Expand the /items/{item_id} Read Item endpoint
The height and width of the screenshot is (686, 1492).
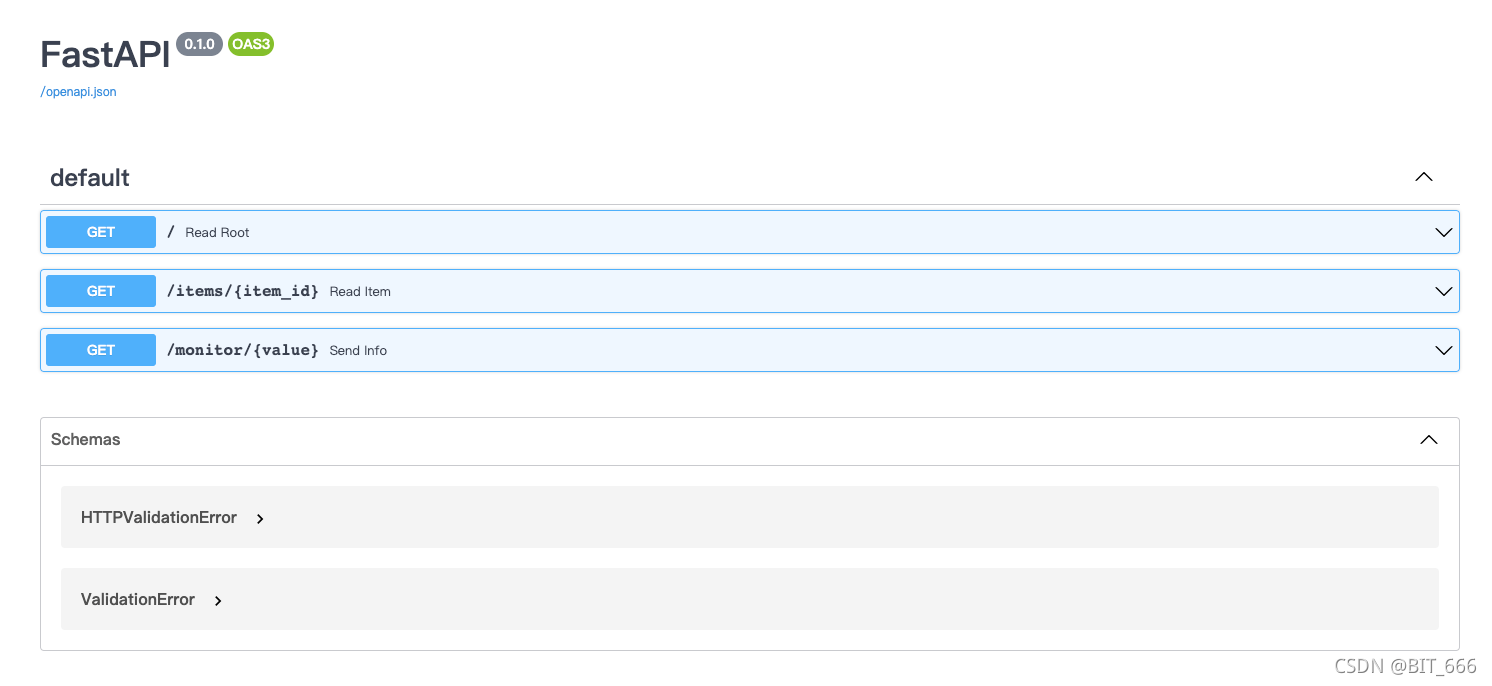coord(1443,290)
